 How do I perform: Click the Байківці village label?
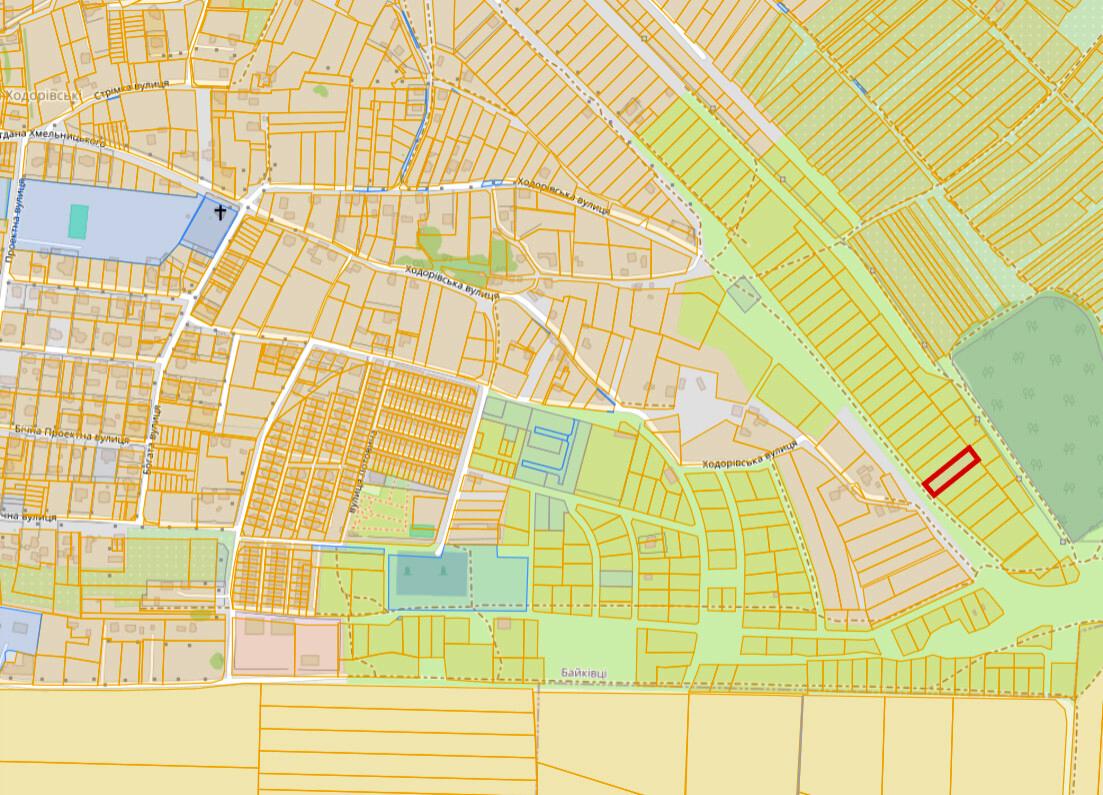click(584, 673)
